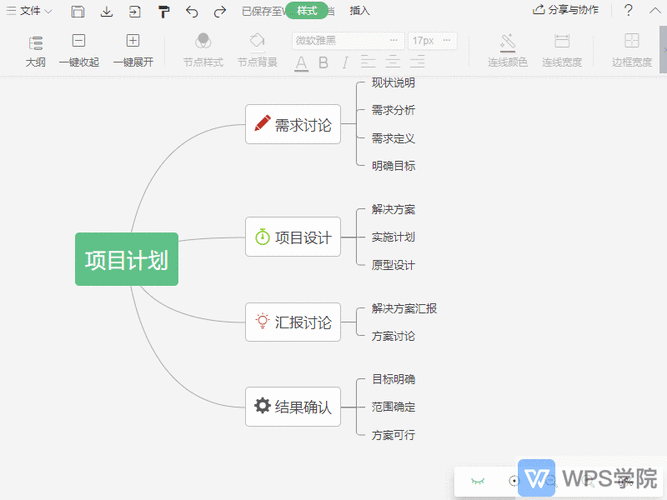Select the 范围确定 child node

pyautogui.click(x=393, y=407)
